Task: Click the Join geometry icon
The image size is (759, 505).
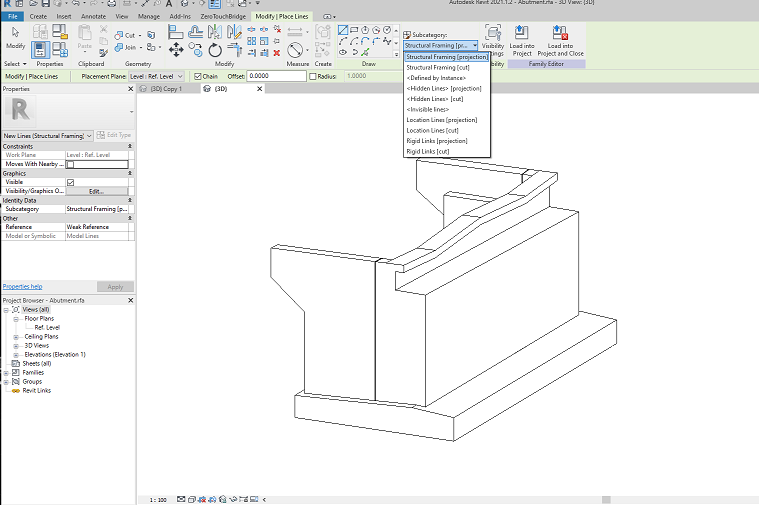Action: [x=119, y=47]
